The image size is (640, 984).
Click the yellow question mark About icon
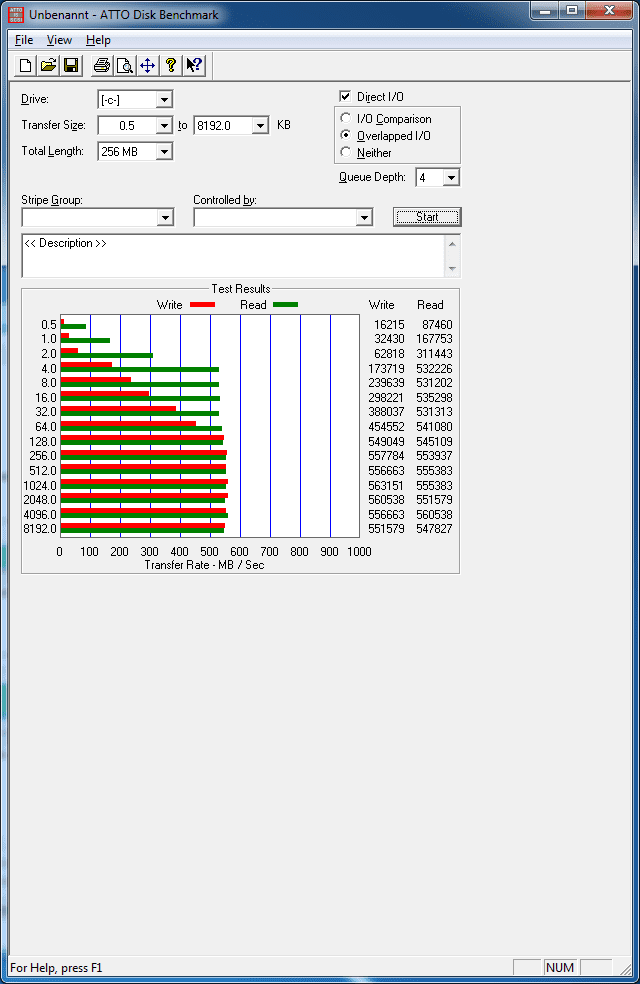[170, 65]
